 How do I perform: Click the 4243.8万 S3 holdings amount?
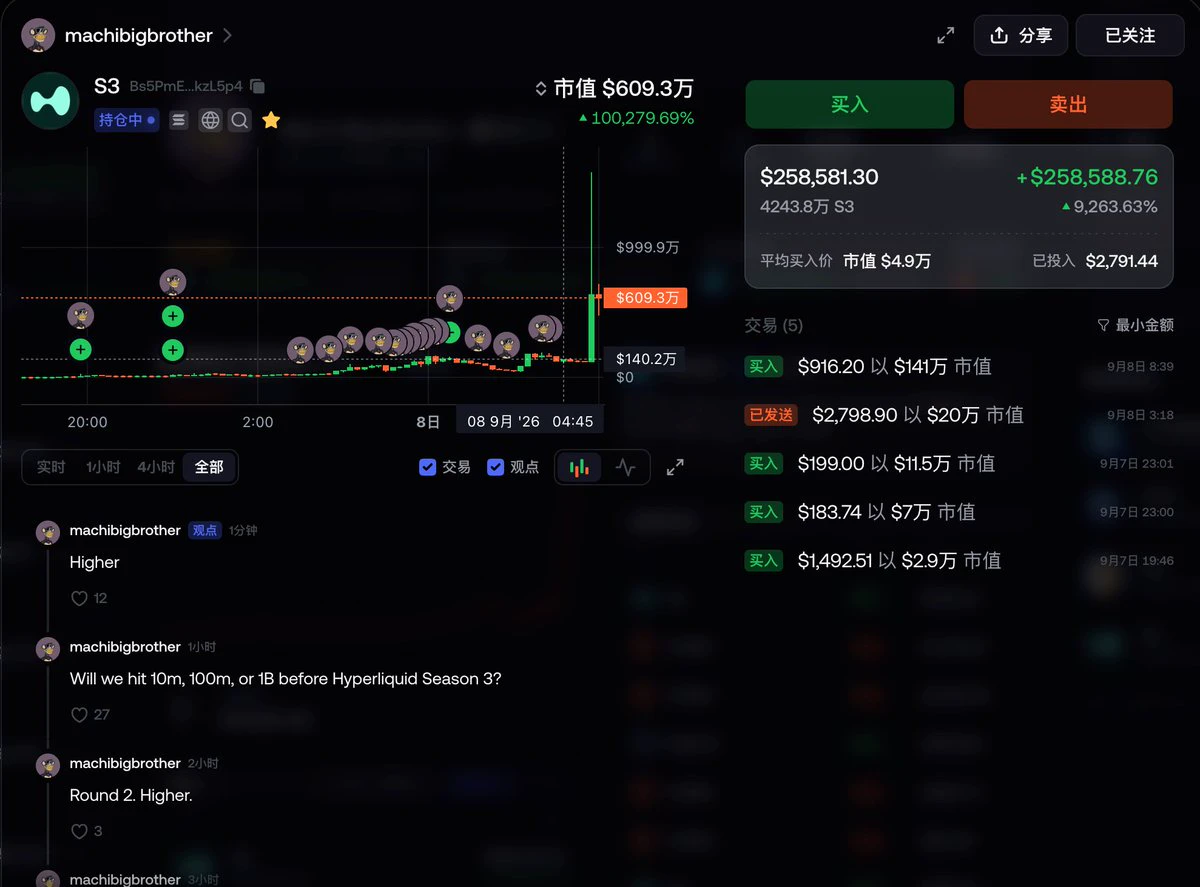pyautogui.click(x=806, y=207)
